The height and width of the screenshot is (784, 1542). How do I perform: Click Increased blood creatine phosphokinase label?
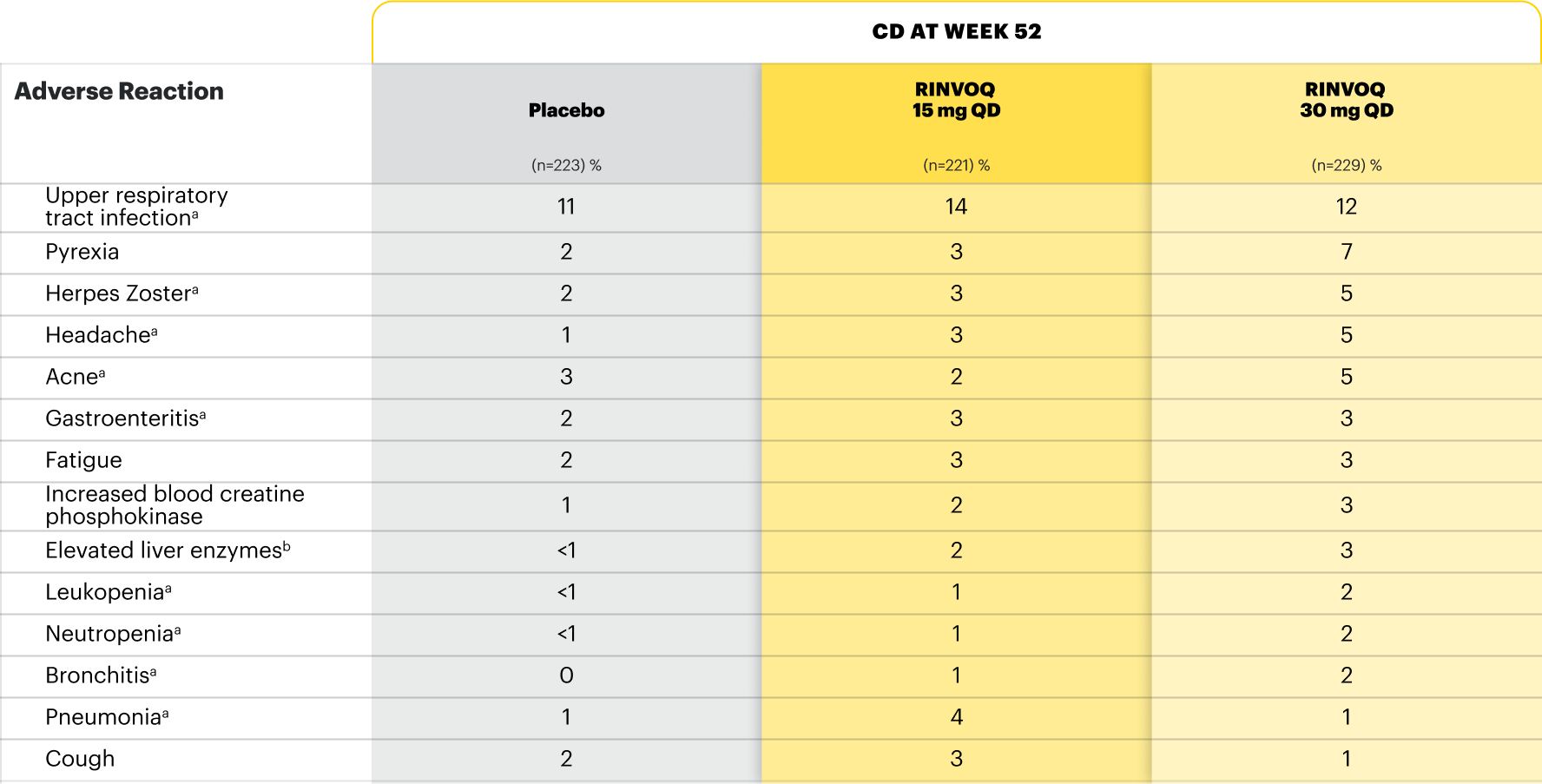[x=175, y=505]
